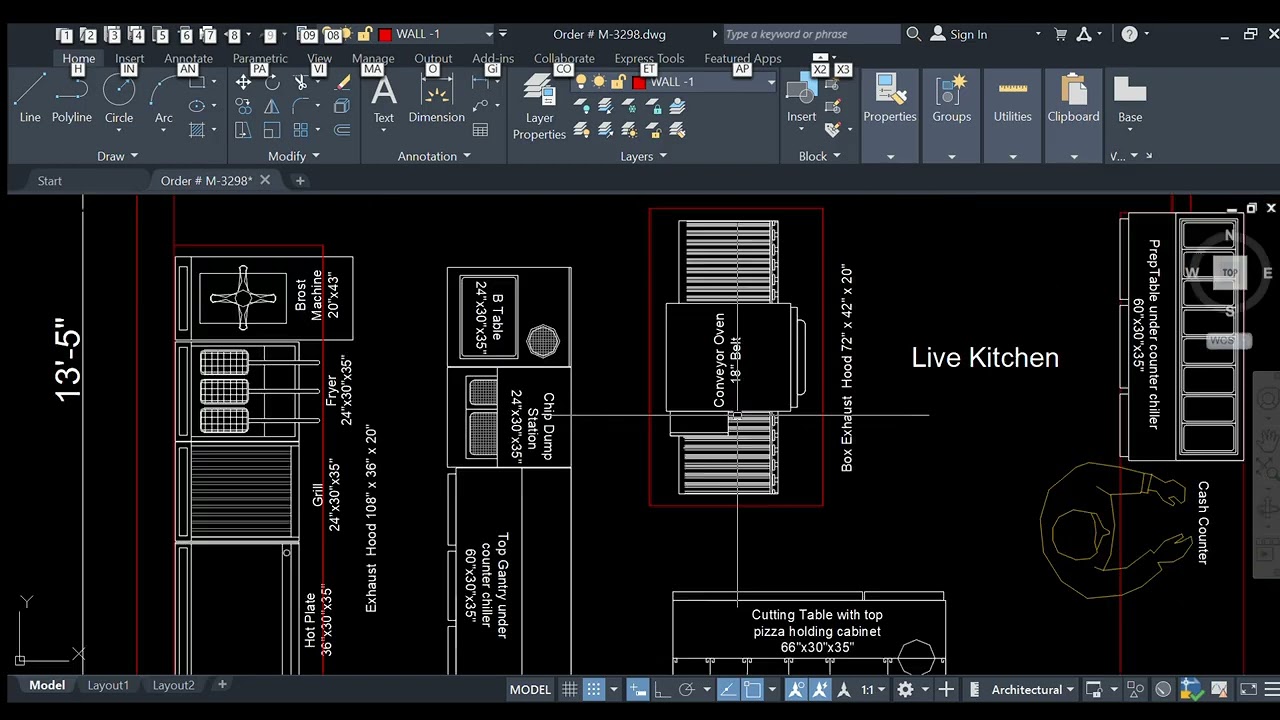Activate the Trim scissors tool

pyautogui.click(x=301, y=83)
